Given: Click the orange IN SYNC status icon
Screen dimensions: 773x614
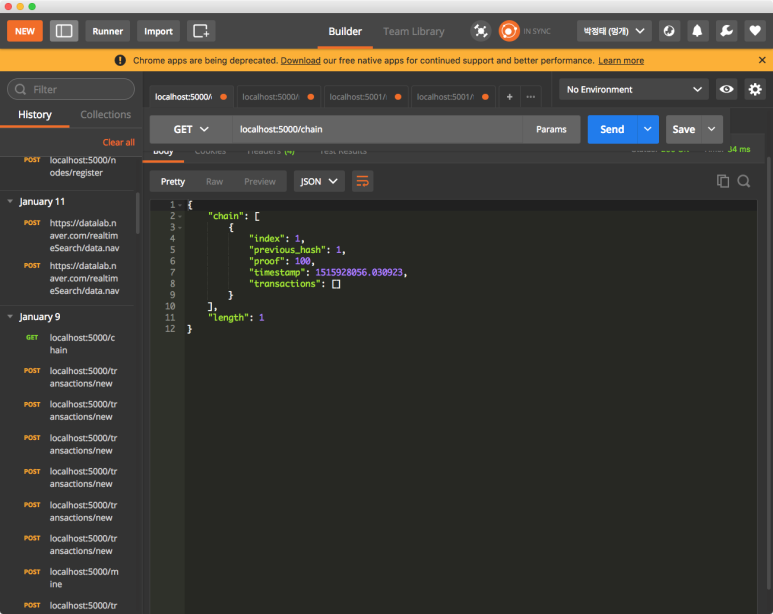Looking at the screenshot, I should point(509,31).
